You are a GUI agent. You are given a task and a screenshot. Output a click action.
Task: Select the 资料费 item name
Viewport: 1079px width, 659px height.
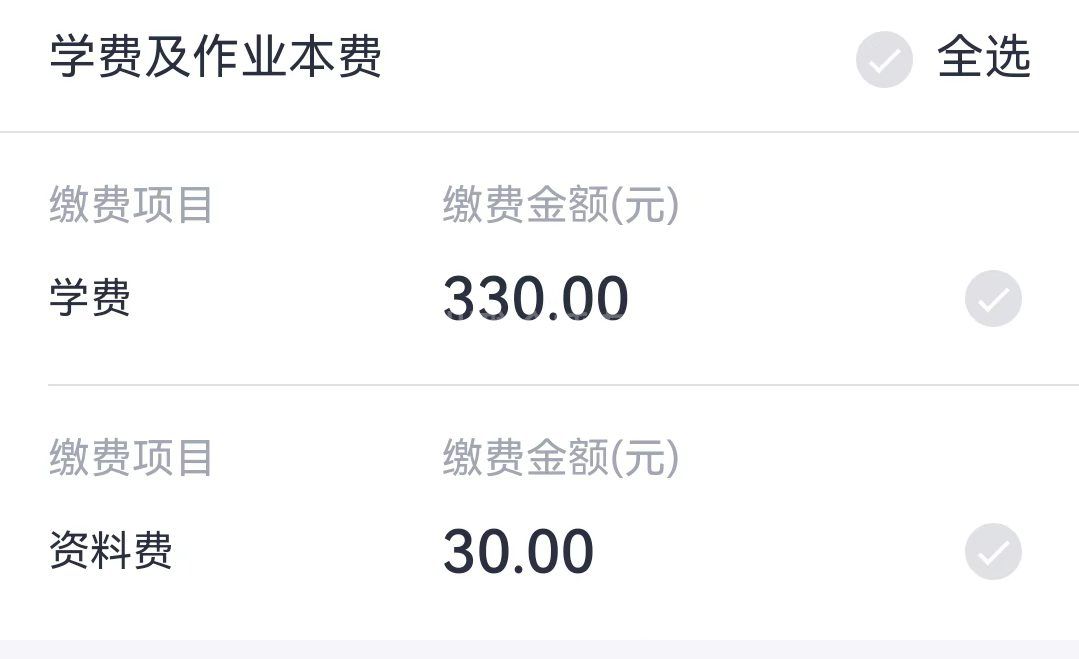[x=111, y=551]
